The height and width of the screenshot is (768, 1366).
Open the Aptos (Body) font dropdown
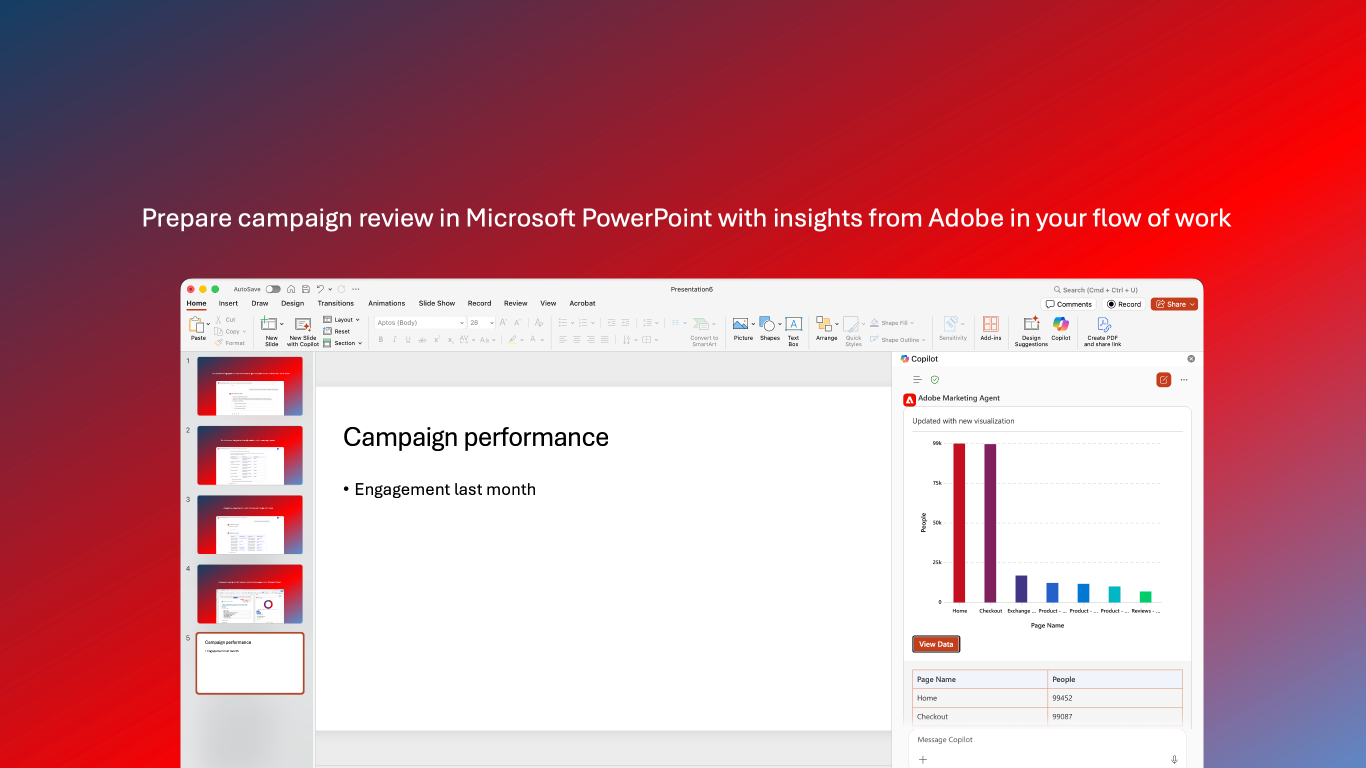click(x=420, y=323)
